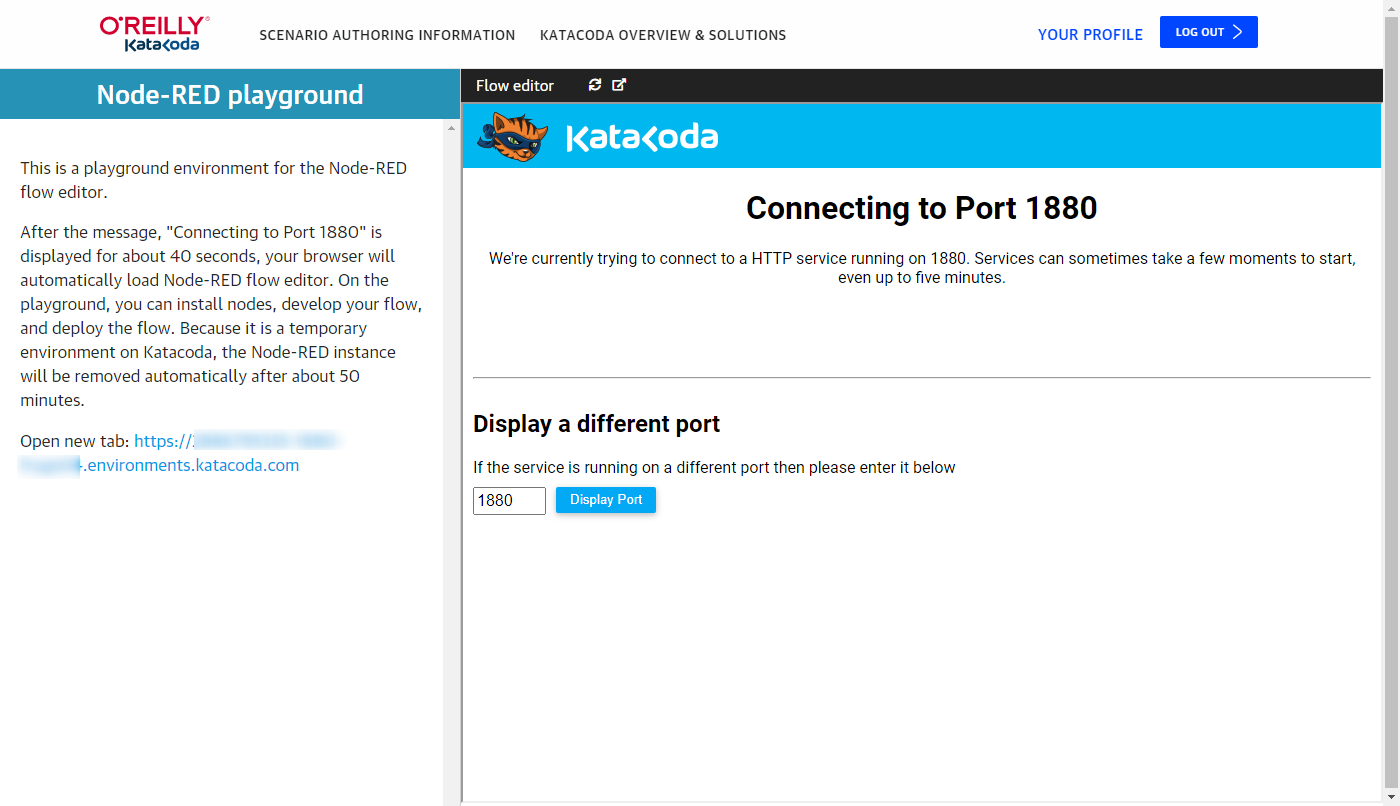Click the 'We're currently trying to connect' message

[x=922, y=268]
